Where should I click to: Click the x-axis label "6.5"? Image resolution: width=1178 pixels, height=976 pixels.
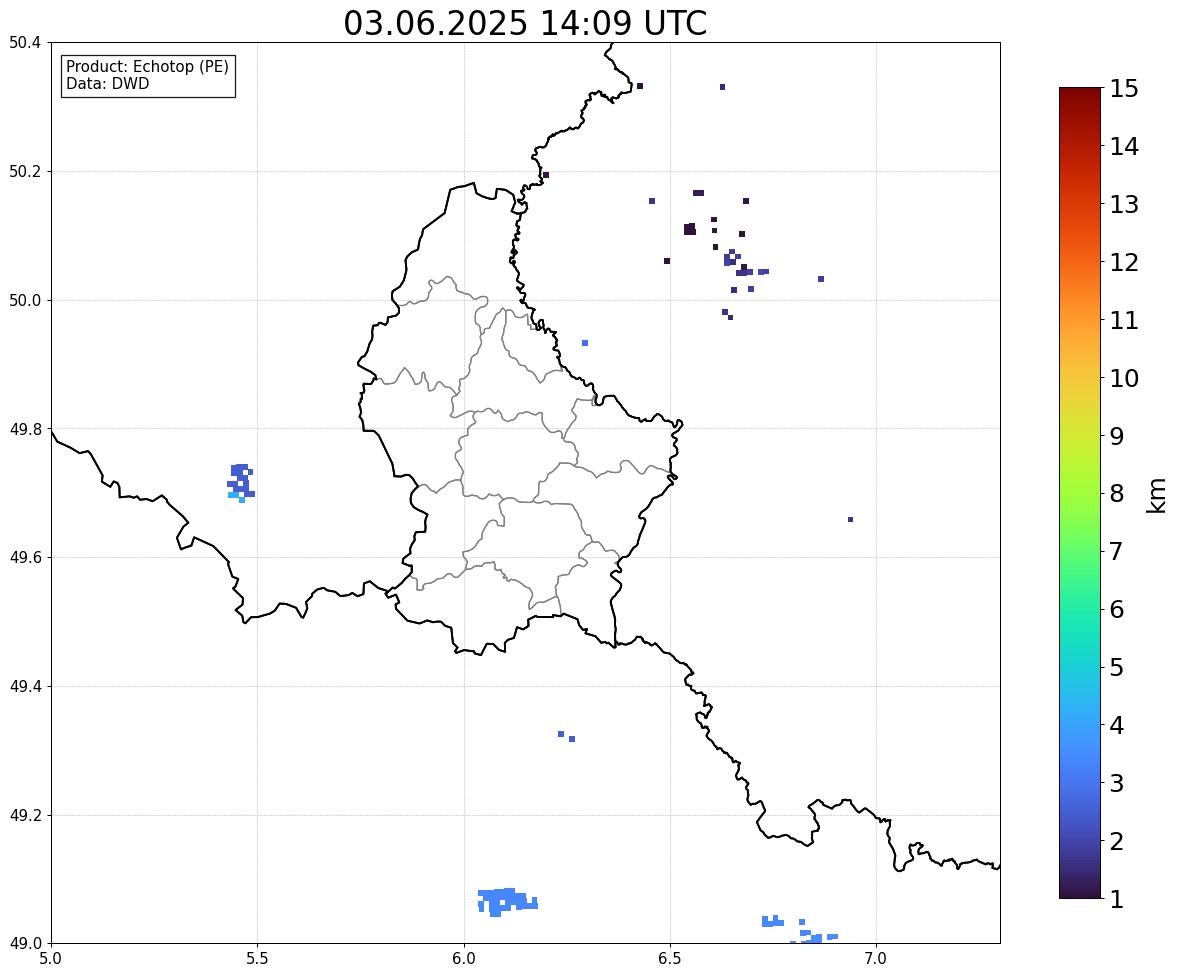coord(669,959)
